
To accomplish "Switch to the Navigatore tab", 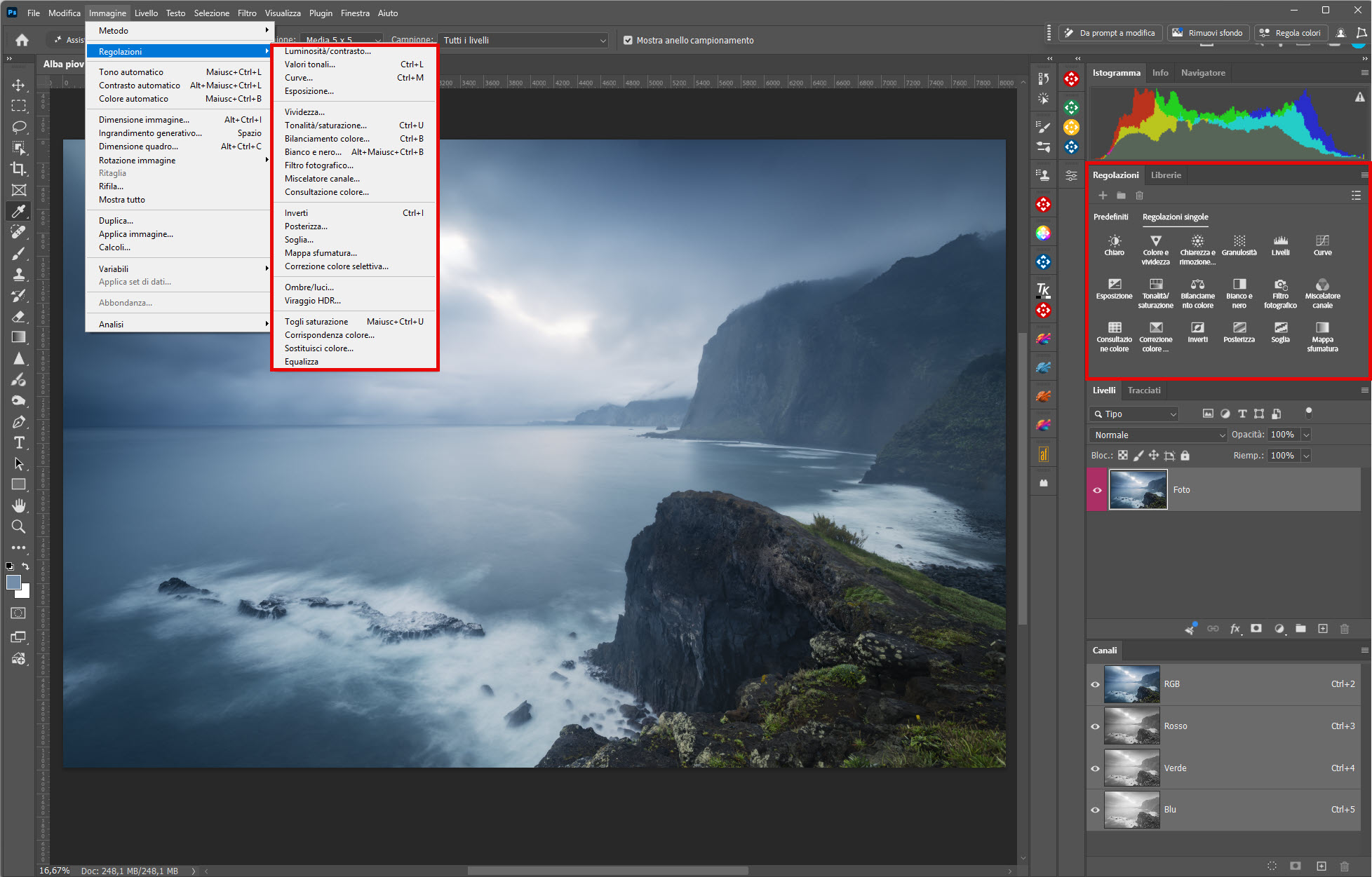I will [x=1203, y=73].
